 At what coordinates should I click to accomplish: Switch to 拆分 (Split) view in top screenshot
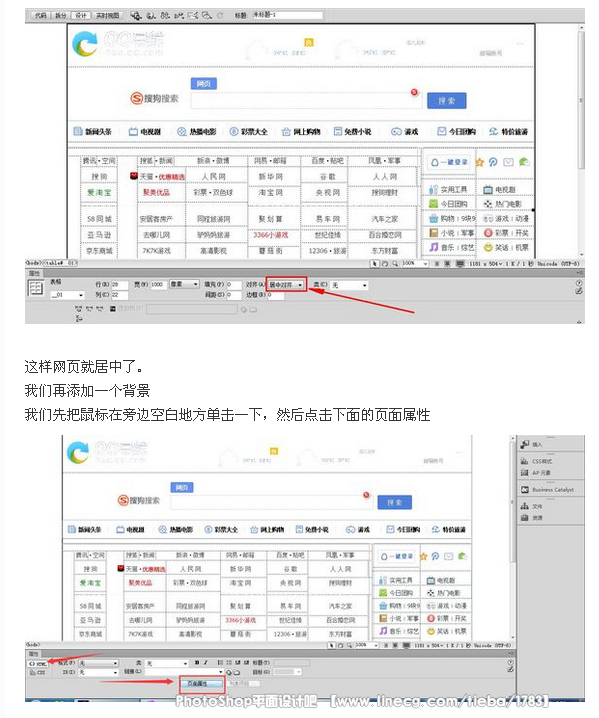click(x=60, y=16)
